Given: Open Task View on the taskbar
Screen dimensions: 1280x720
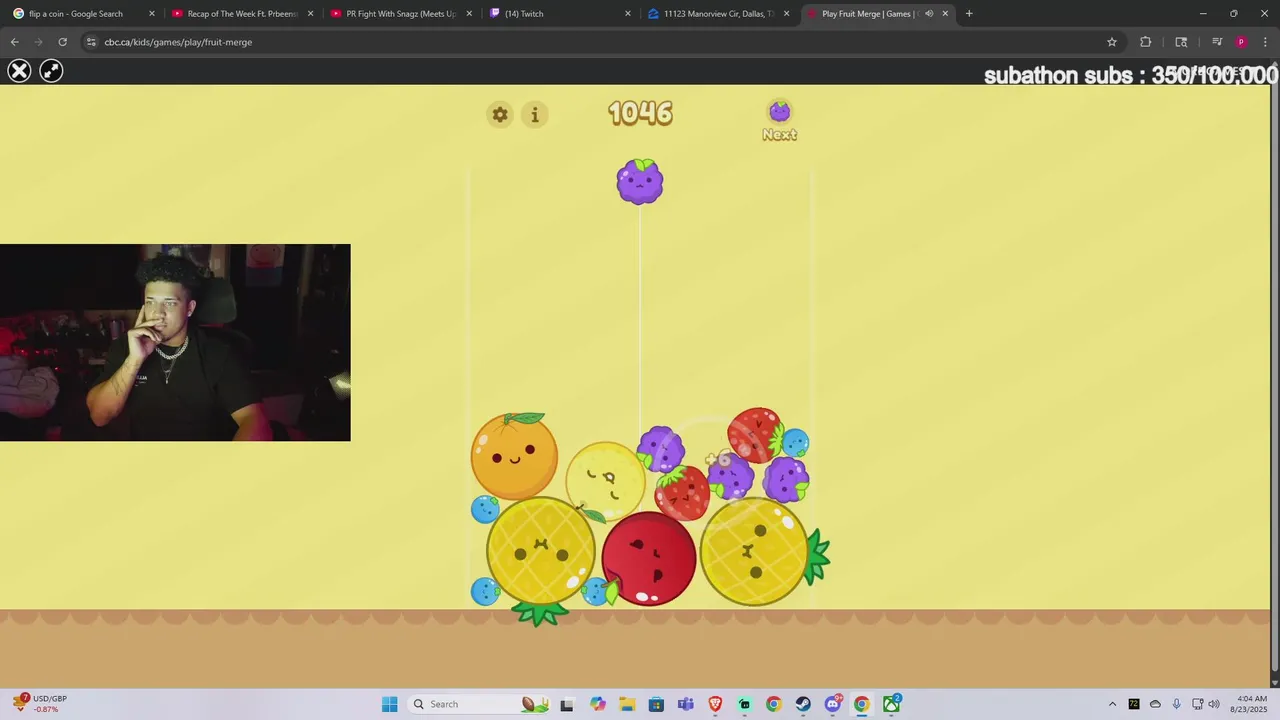Looking at the screenshot, I should pos(567,704).
